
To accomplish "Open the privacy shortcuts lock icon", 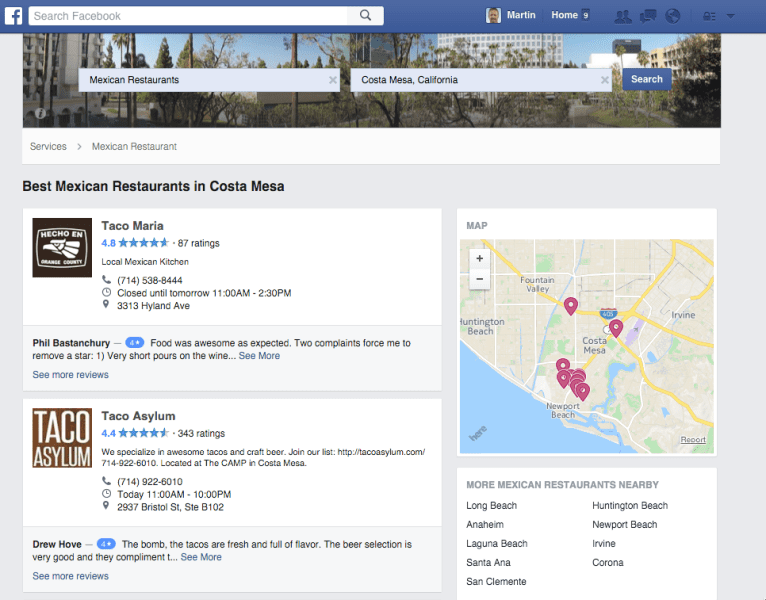I will tap(709, 16).
